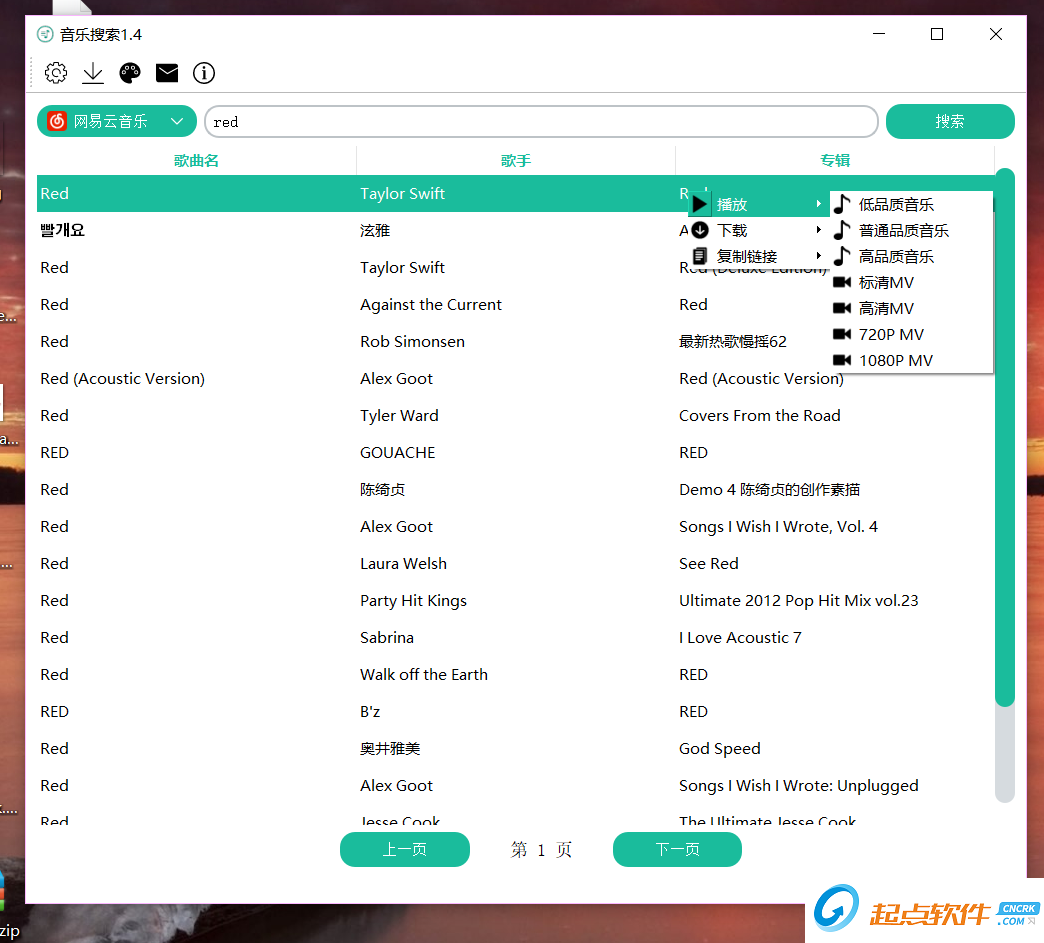1044x943 pixels.
Task: Select the B'z song row
Action: [x=516, y=712]
